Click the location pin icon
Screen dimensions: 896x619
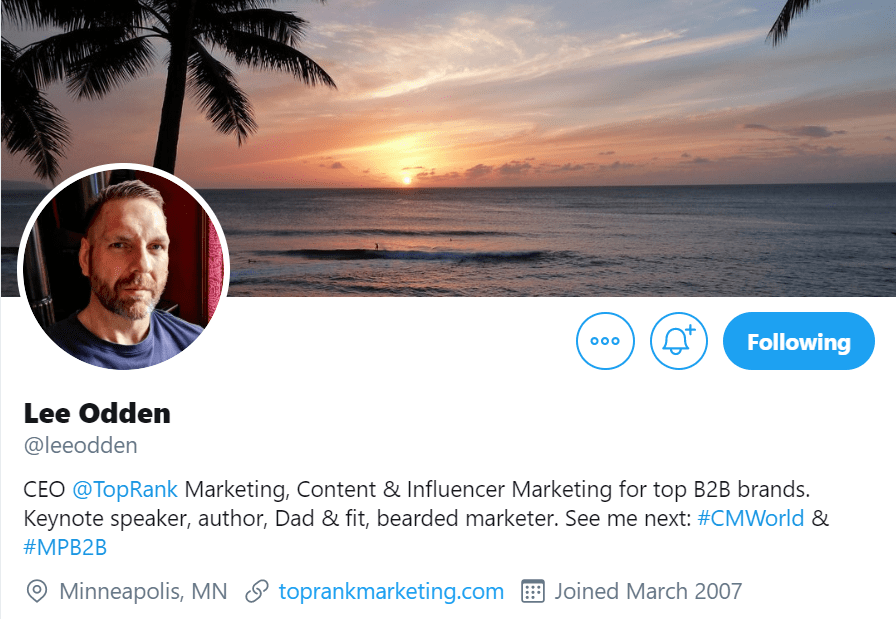[x=37, y=591]
